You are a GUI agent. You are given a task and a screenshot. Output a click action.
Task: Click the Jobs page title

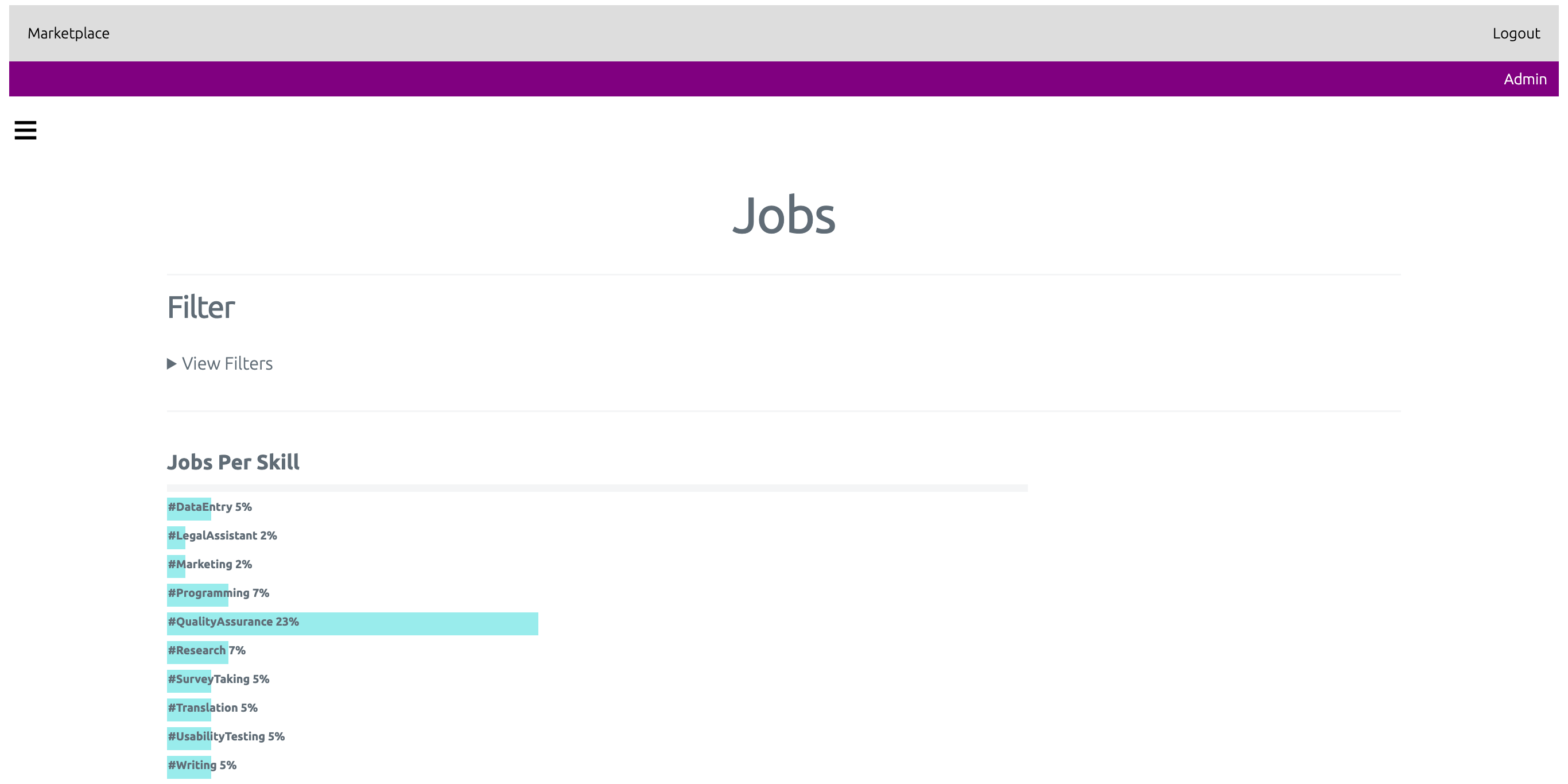pyautogui.click(x=784, y=215)
